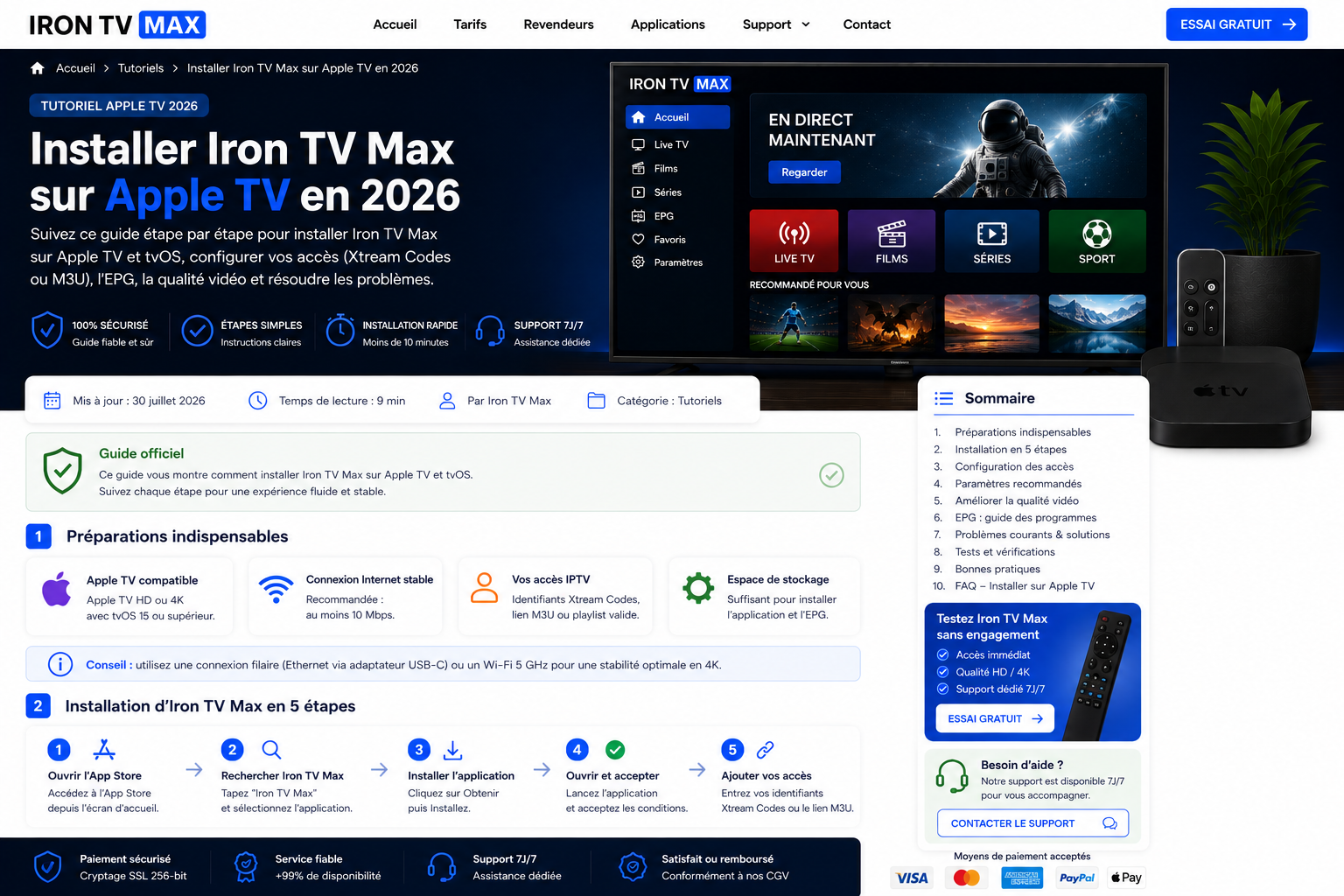The height and width of the screenshot is (896, 1344).
Task: Click the Iron TV Max logo
Action: 117,24
